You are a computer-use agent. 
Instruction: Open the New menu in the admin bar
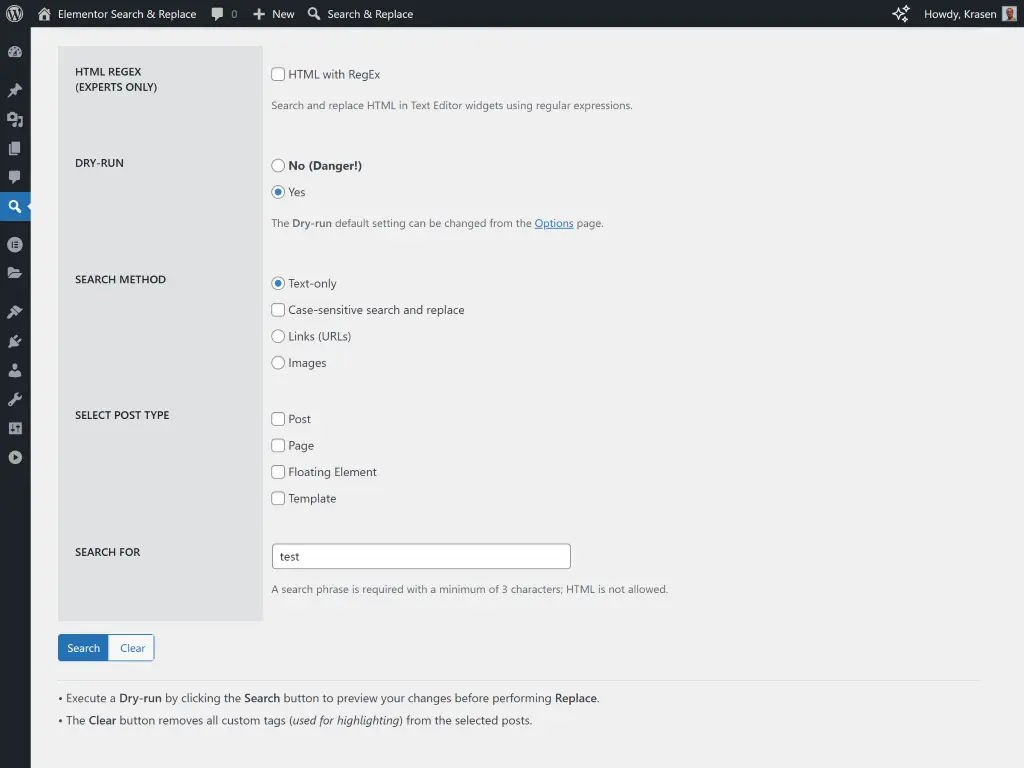tap(272, 13)
